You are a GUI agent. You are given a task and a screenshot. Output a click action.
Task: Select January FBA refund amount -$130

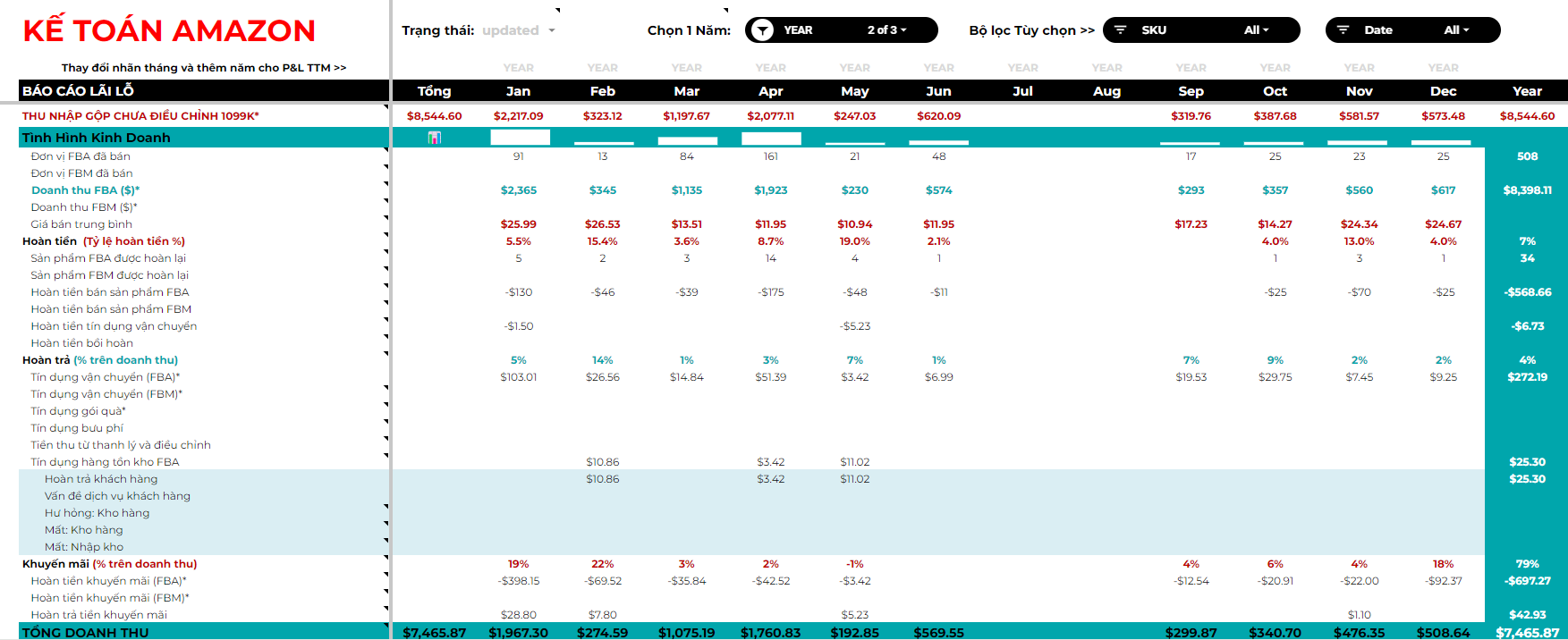click(x=519, y=292)
